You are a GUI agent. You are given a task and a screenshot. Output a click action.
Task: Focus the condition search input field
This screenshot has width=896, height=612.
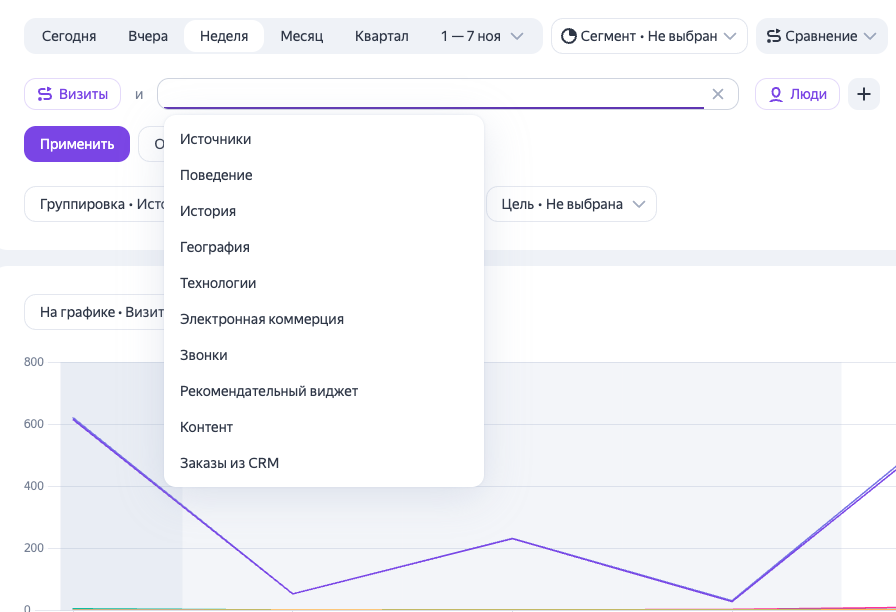point(433,94)
